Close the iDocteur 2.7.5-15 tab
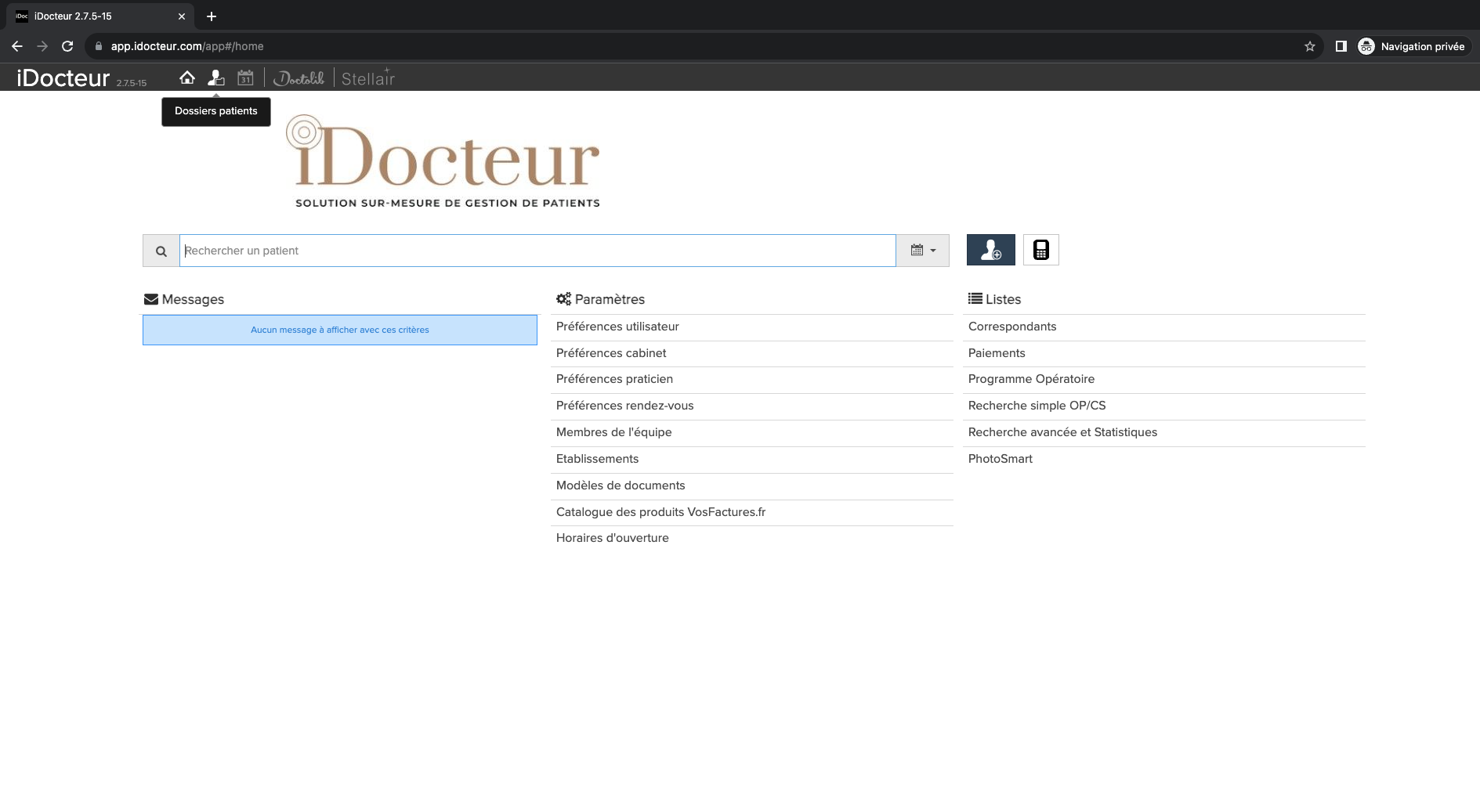This screenshot has width=1480, height=812. point(182,16)
